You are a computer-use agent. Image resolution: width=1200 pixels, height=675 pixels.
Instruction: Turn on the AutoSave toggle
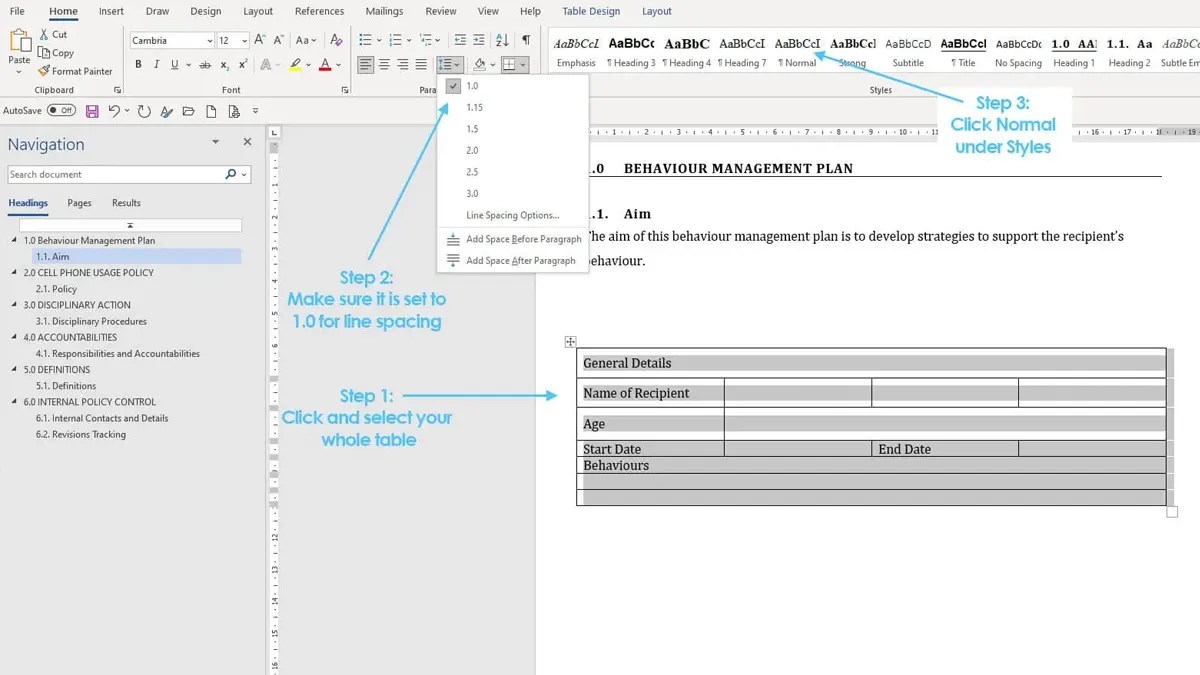pos(62,111)
